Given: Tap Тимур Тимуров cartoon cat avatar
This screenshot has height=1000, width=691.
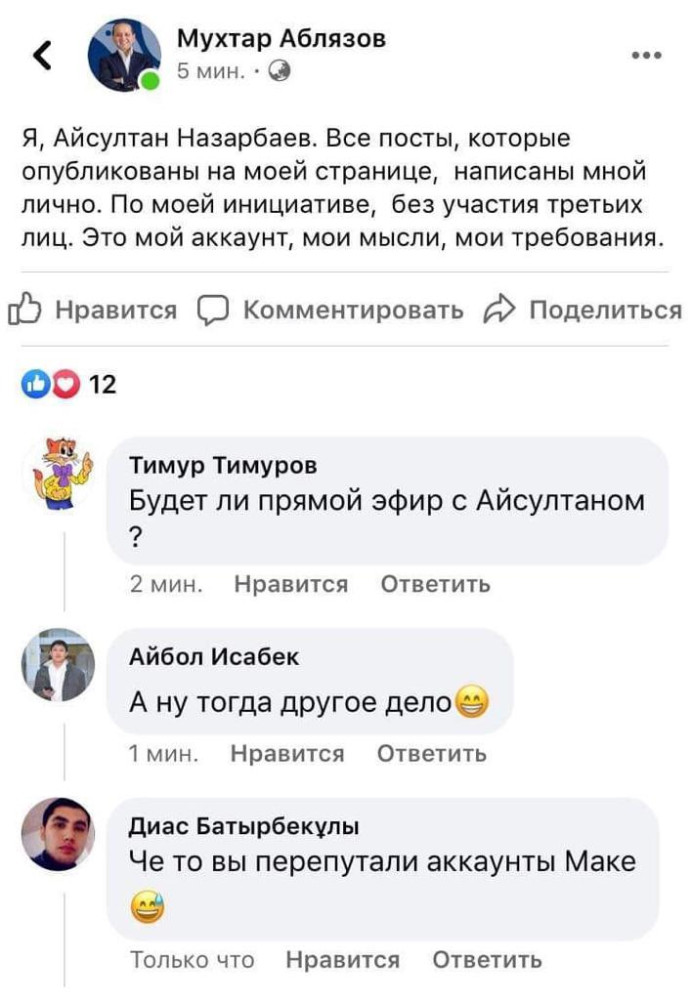Looking at the screenshot, I should tap(57, 470).
